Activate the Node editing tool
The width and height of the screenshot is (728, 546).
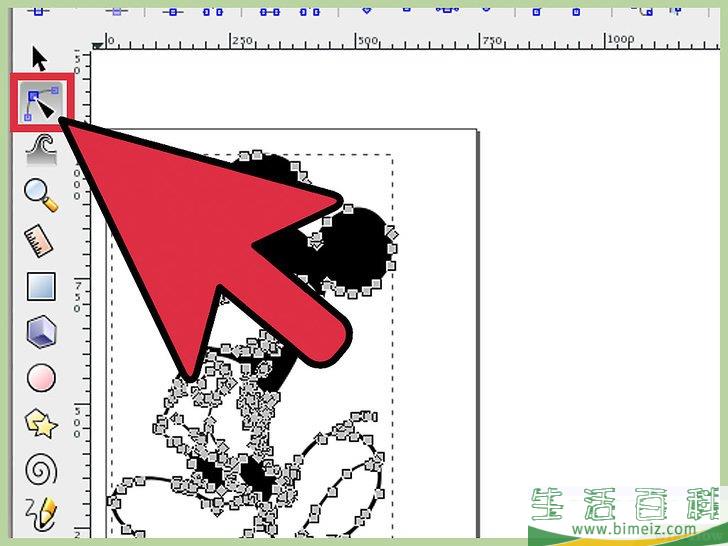pos(41,103)
